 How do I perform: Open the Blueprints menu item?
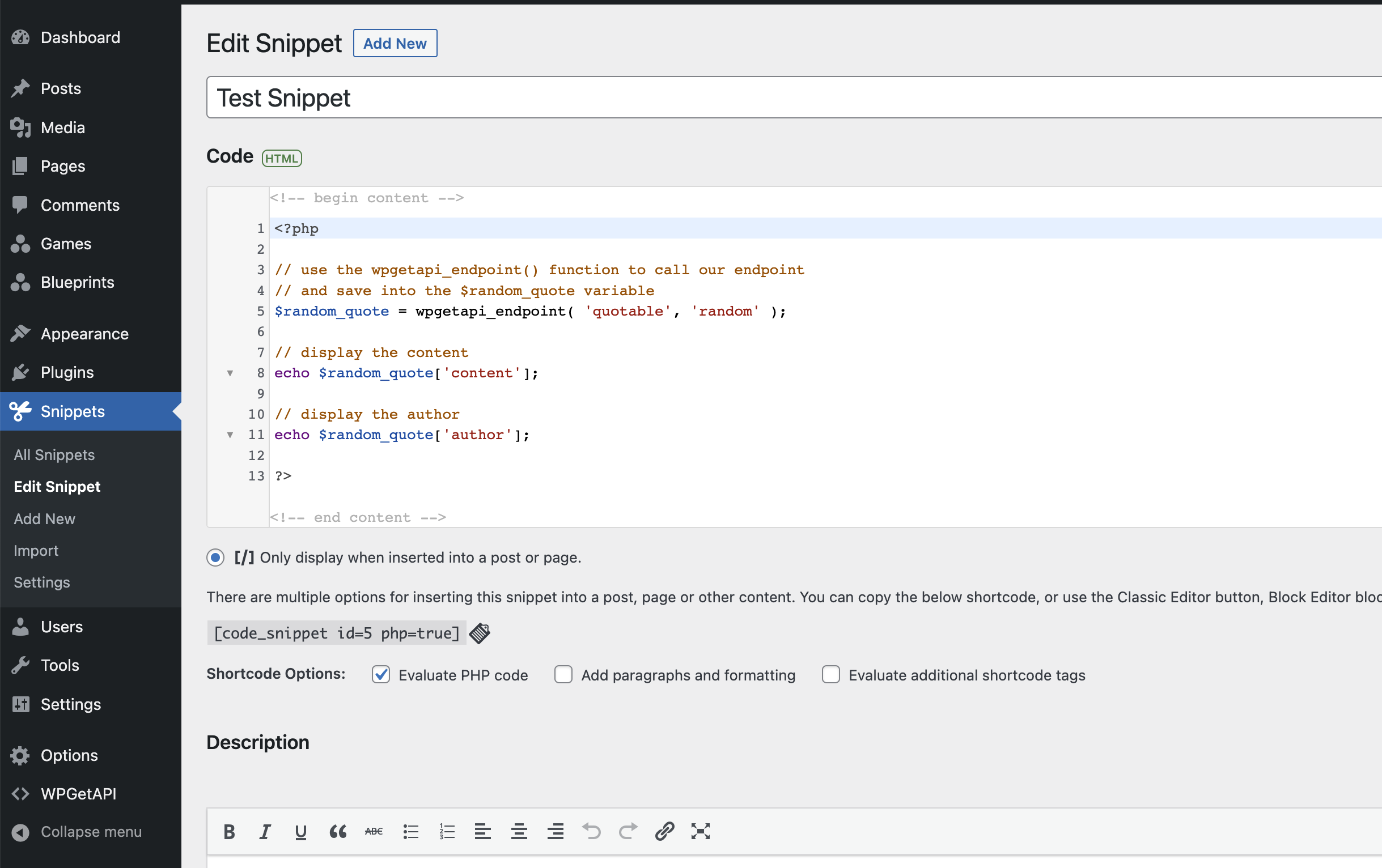click(78, 282)
